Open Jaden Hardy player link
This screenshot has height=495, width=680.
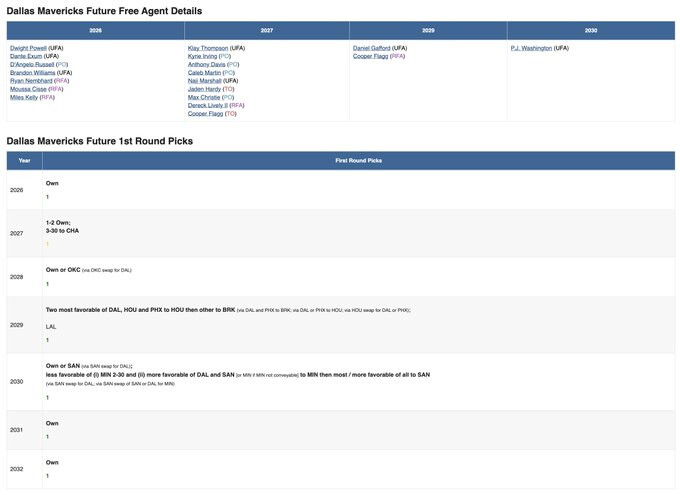204,89
